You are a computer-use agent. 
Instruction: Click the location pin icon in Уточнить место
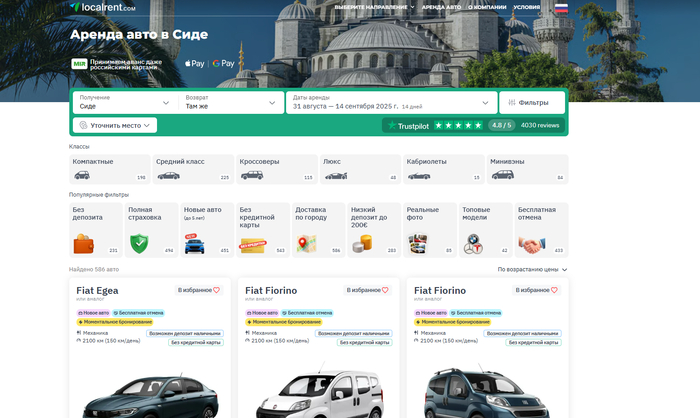83,125
